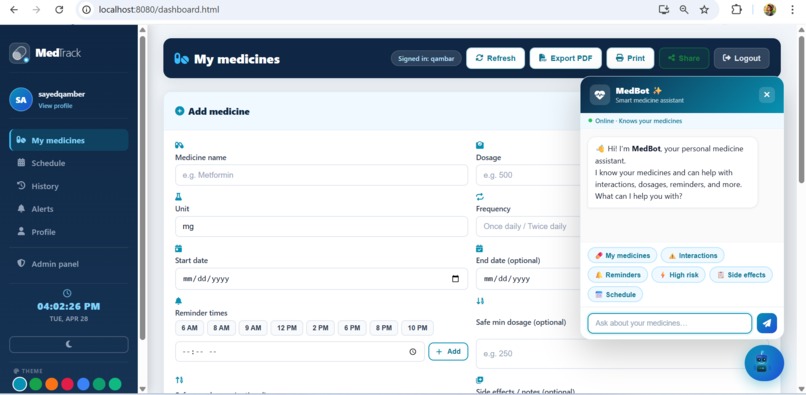Open the browser zoom magnifier icon
This screenshot has height=395, width=806.
pos(684,9)
